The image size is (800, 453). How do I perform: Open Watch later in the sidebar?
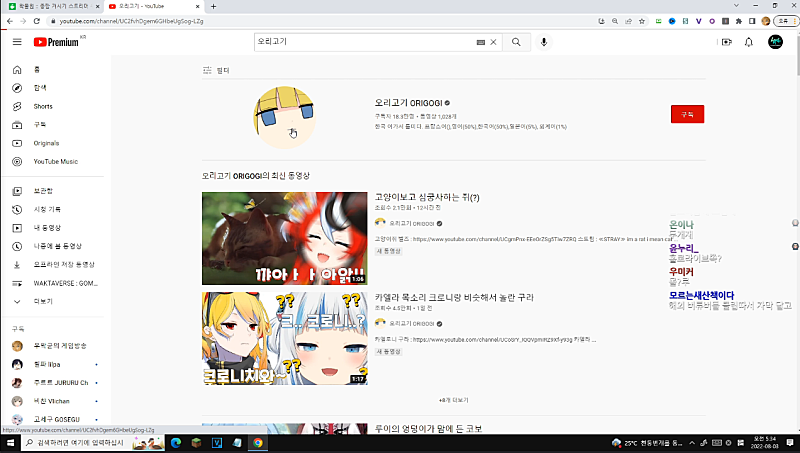[x=53, y=246]
